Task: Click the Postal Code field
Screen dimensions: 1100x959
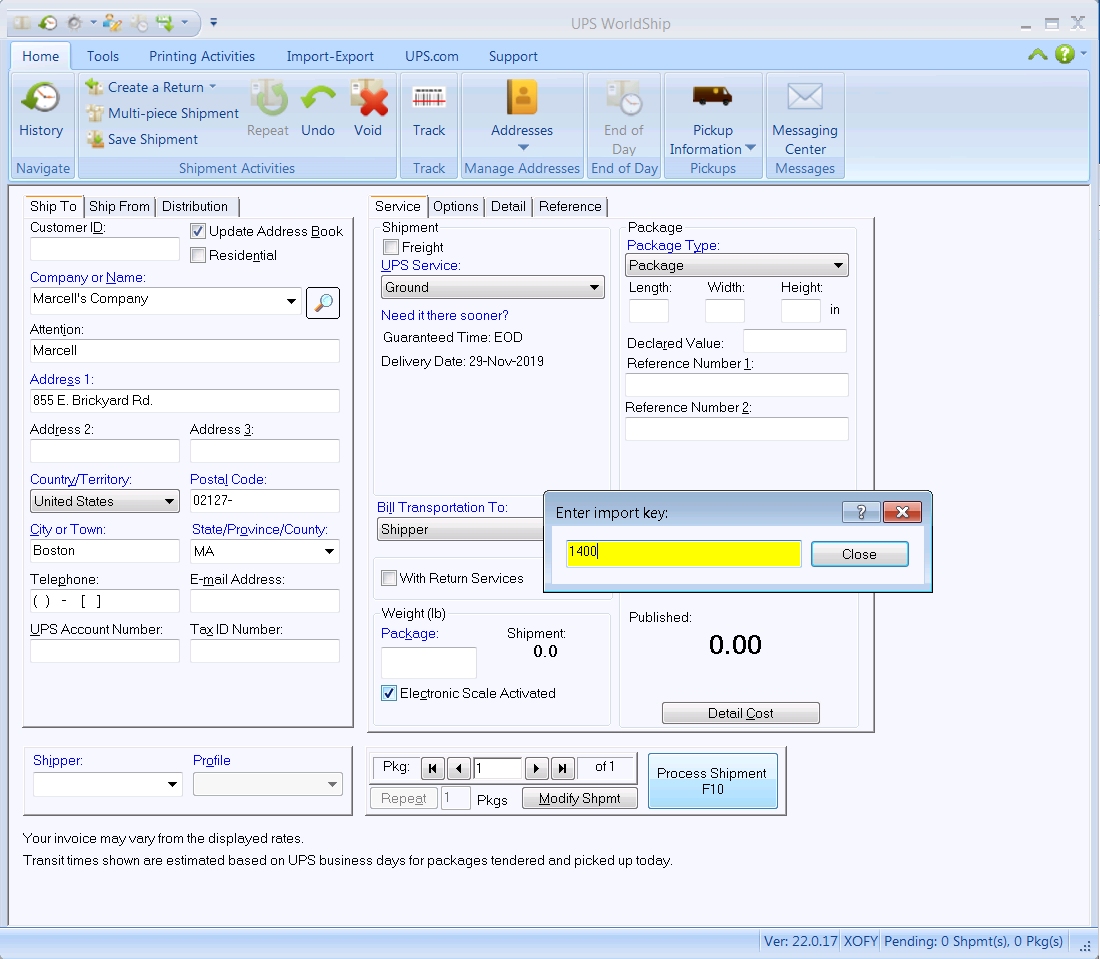Action: (264, 501)
